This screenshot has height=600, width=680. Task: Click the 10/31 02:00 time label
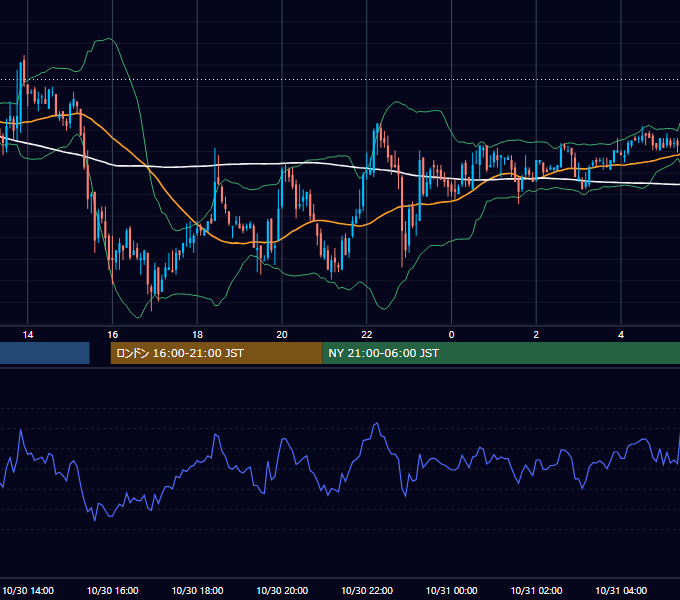[x=536, y=590]
